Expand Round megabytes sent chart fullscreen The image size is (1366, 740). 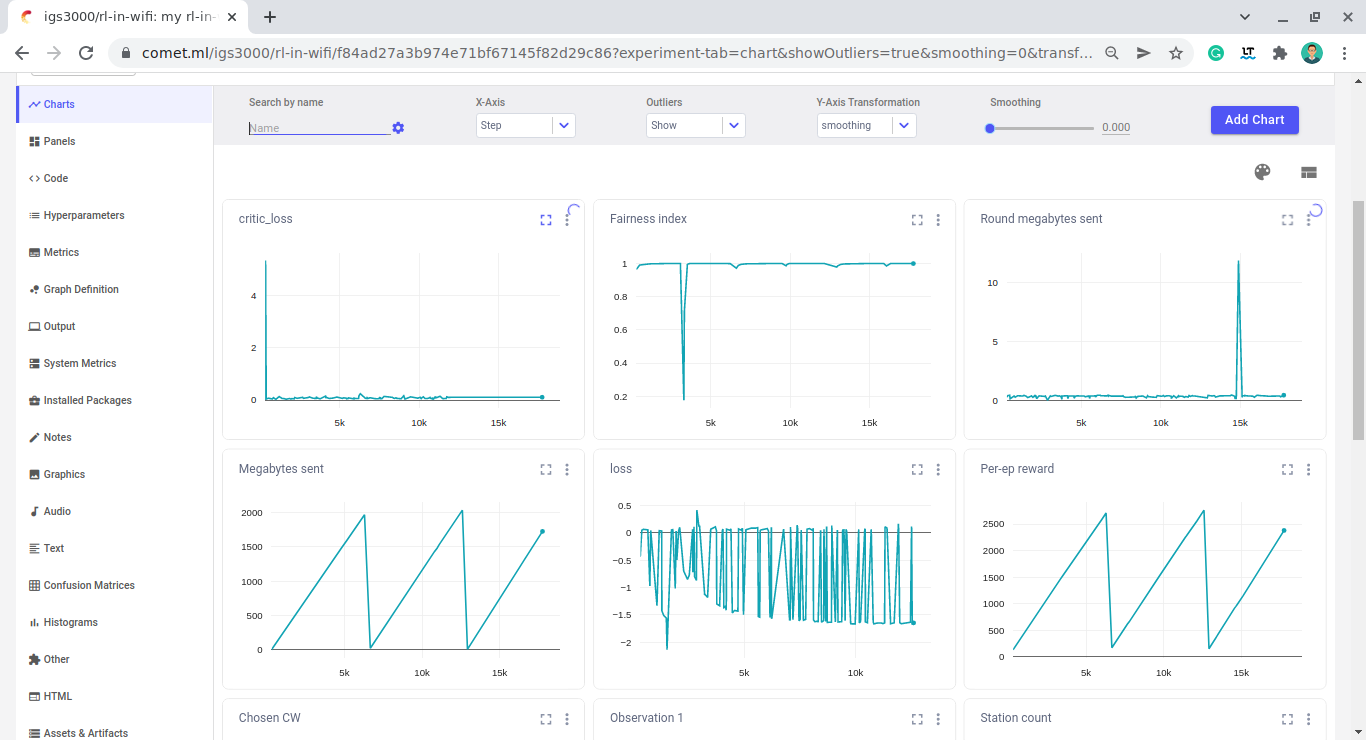[1288, 220]
